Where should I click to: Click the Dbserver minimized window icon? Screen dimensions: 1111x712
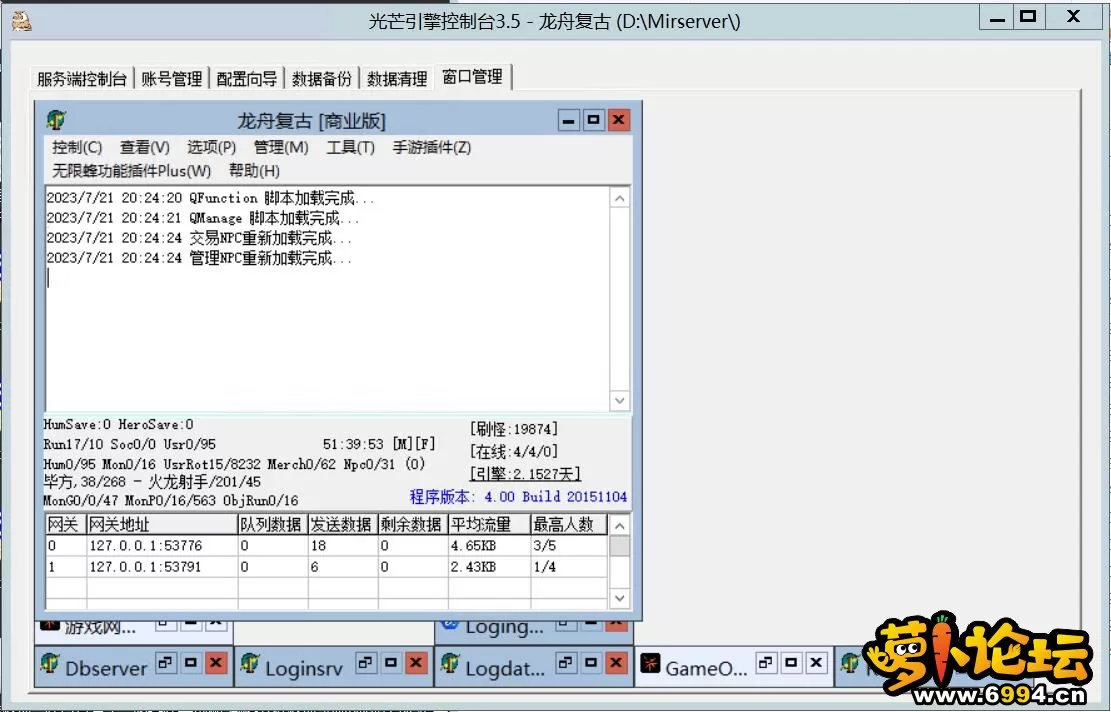tap(50, 664)
